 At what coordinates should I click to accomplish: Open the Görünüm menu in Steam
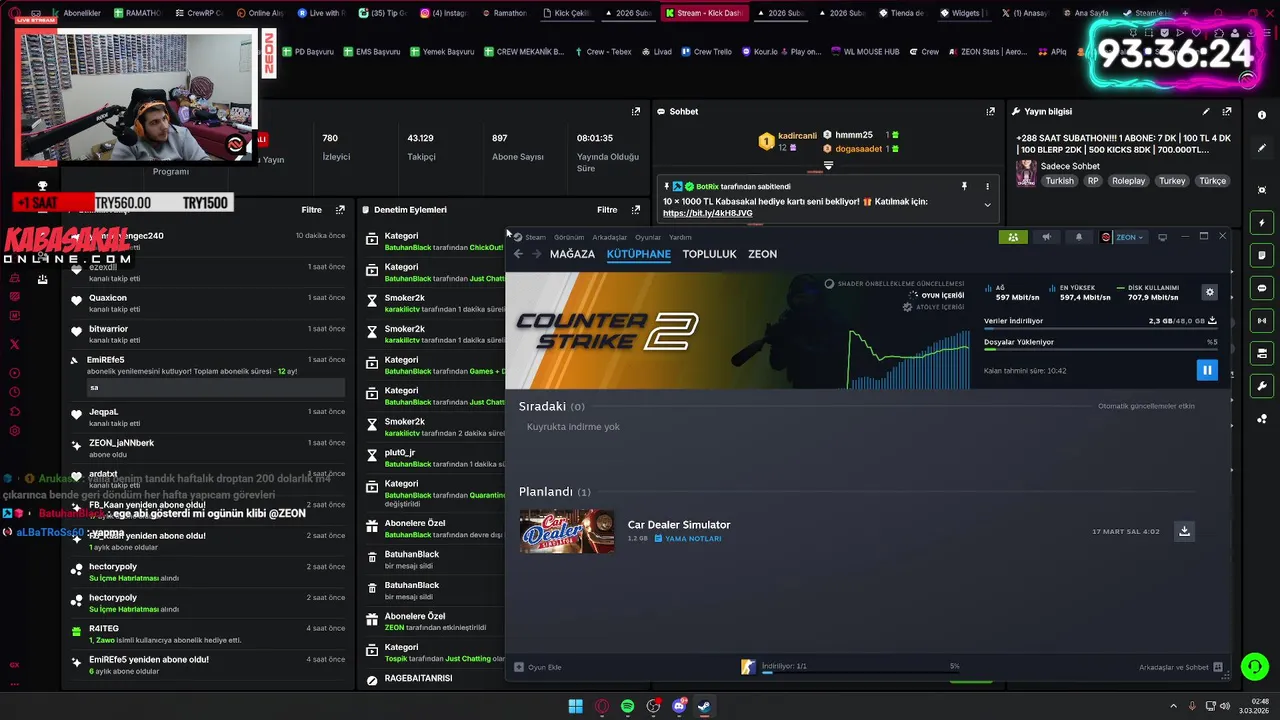click(569, 237)
